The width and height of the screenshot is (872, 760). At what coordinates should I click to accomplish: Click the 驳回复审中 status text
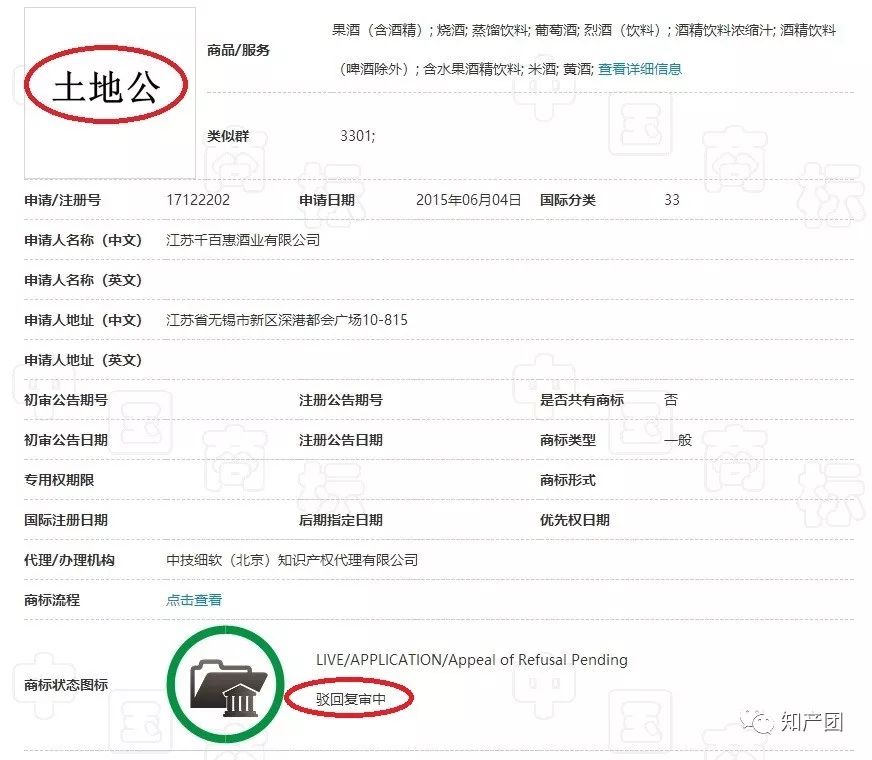click(350, 700)
